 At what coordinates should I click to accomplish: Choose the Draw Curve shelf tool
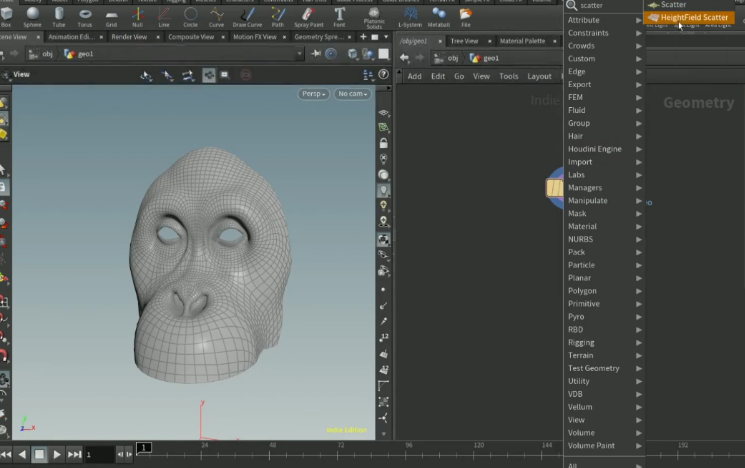[x=246, y=15]
